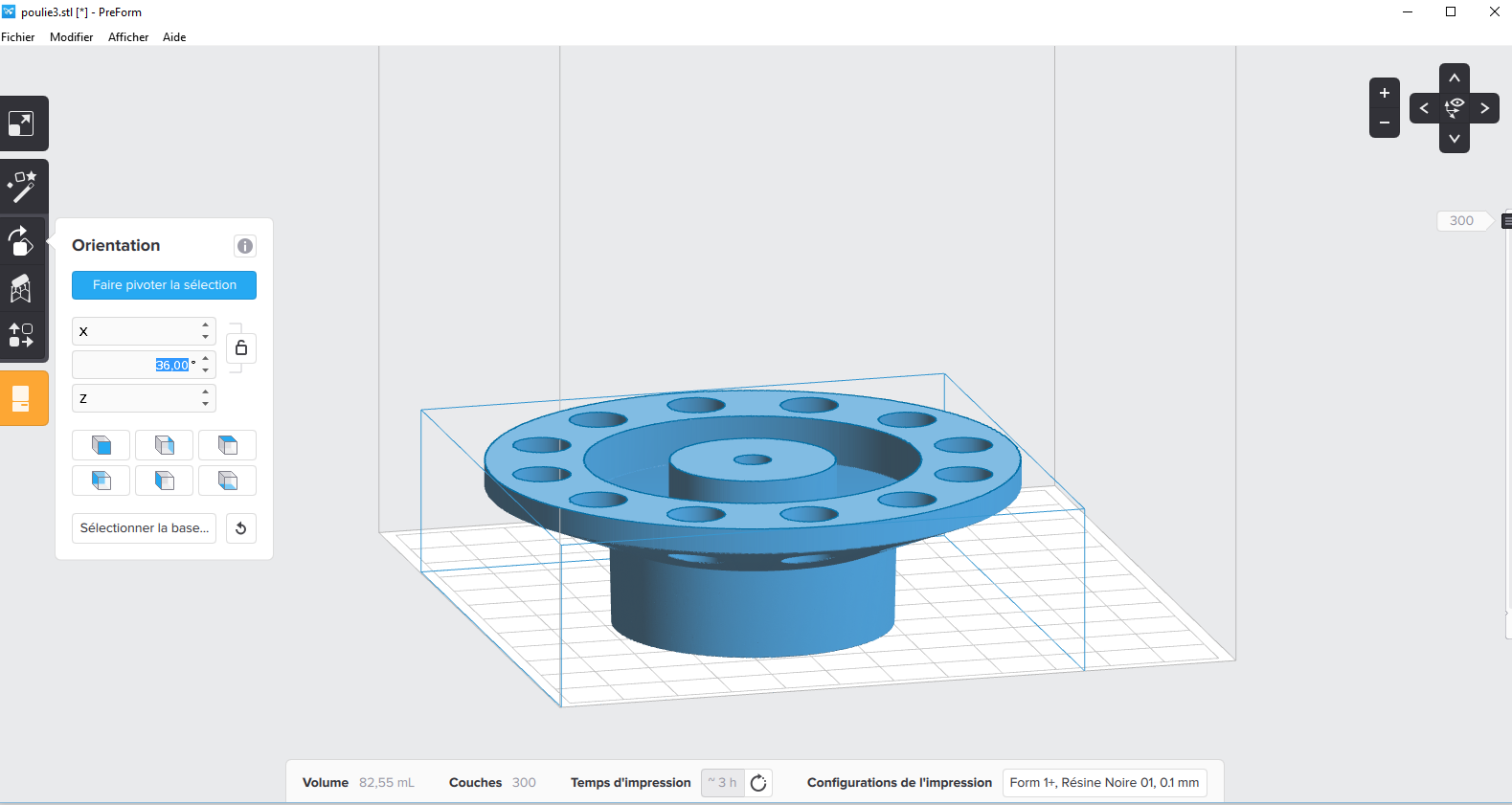Open the Fichier menu
1512x805 pixels.
coord(18,37)
